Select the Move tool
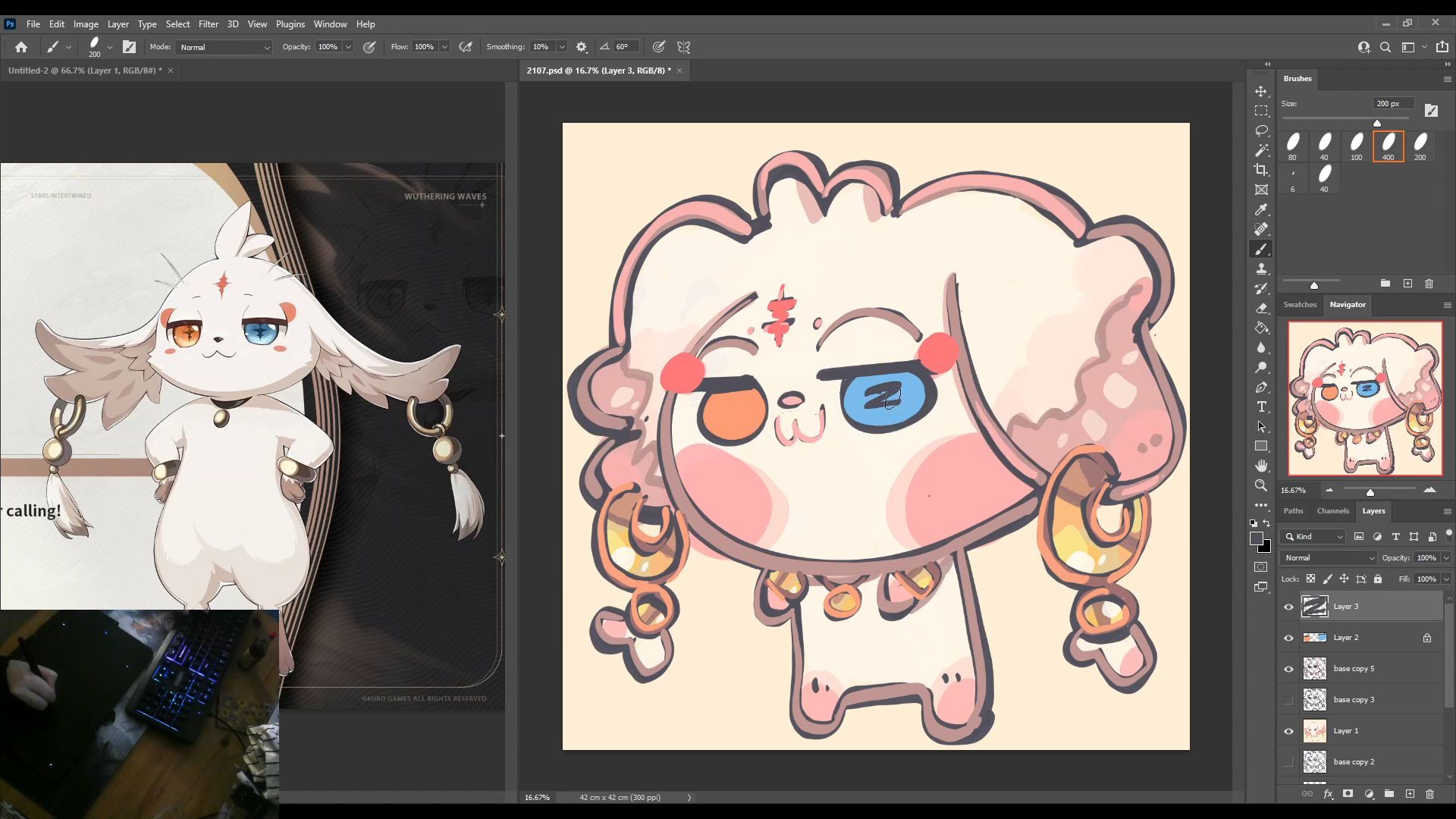This screenshot has height=819, width=1456. coord(1261,91)
